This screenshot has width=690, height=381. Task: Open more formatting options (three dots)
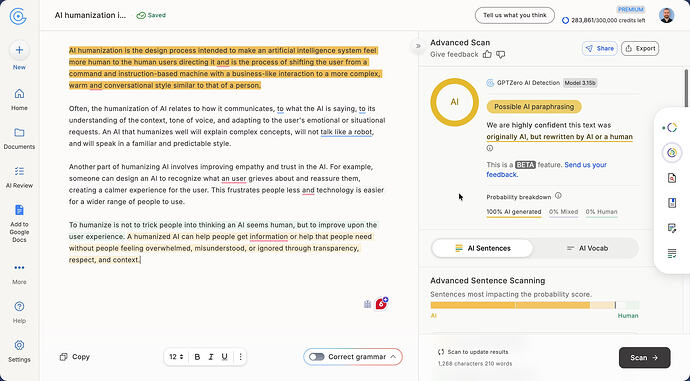(240, 357)
